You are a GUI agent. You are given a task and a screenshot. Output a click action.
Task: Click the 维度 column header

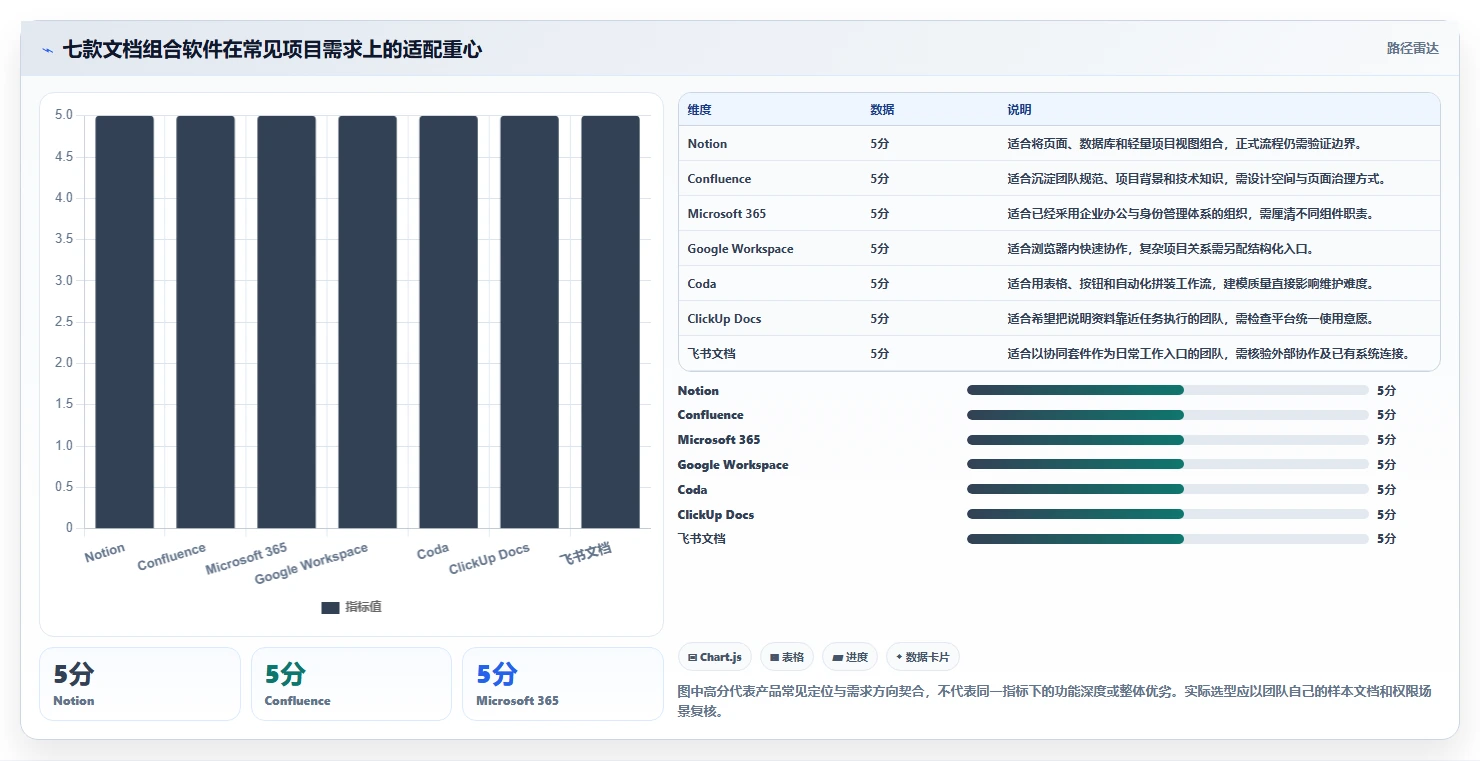pos(700,110)
